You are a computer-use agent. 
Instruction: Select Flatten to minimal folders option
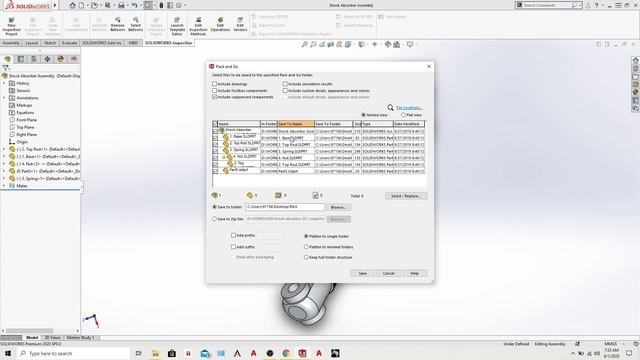306,247
